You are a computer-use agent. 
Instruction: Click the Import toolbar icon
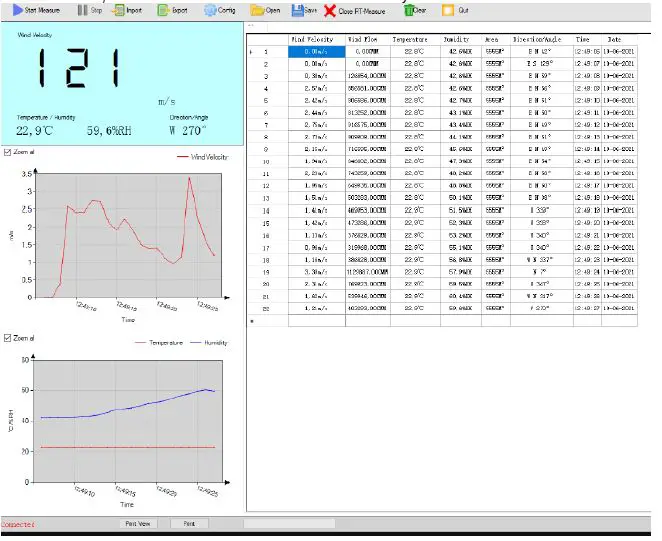coord(119,9)
